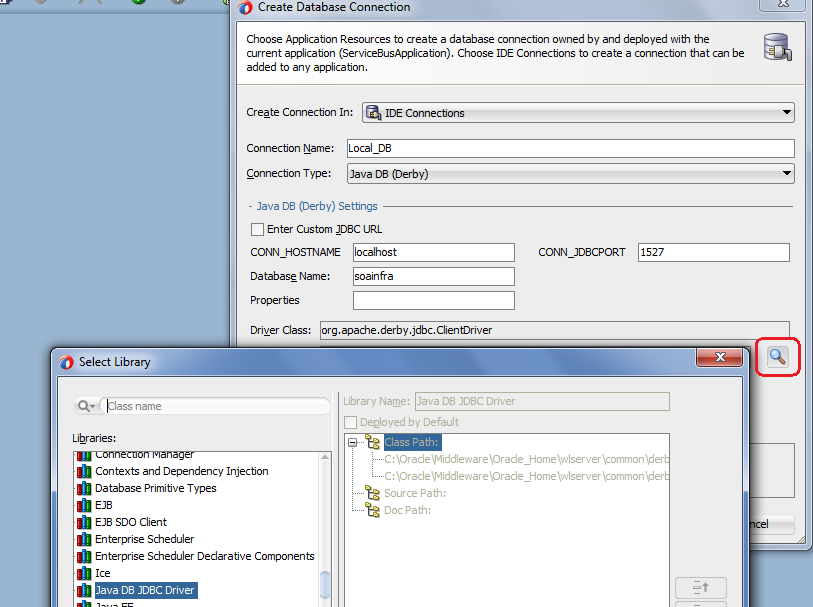The height and width of the screenshot is (607, 813).
Task: Click the magnifier browse driver library button
Action: [x=777, y=357]
